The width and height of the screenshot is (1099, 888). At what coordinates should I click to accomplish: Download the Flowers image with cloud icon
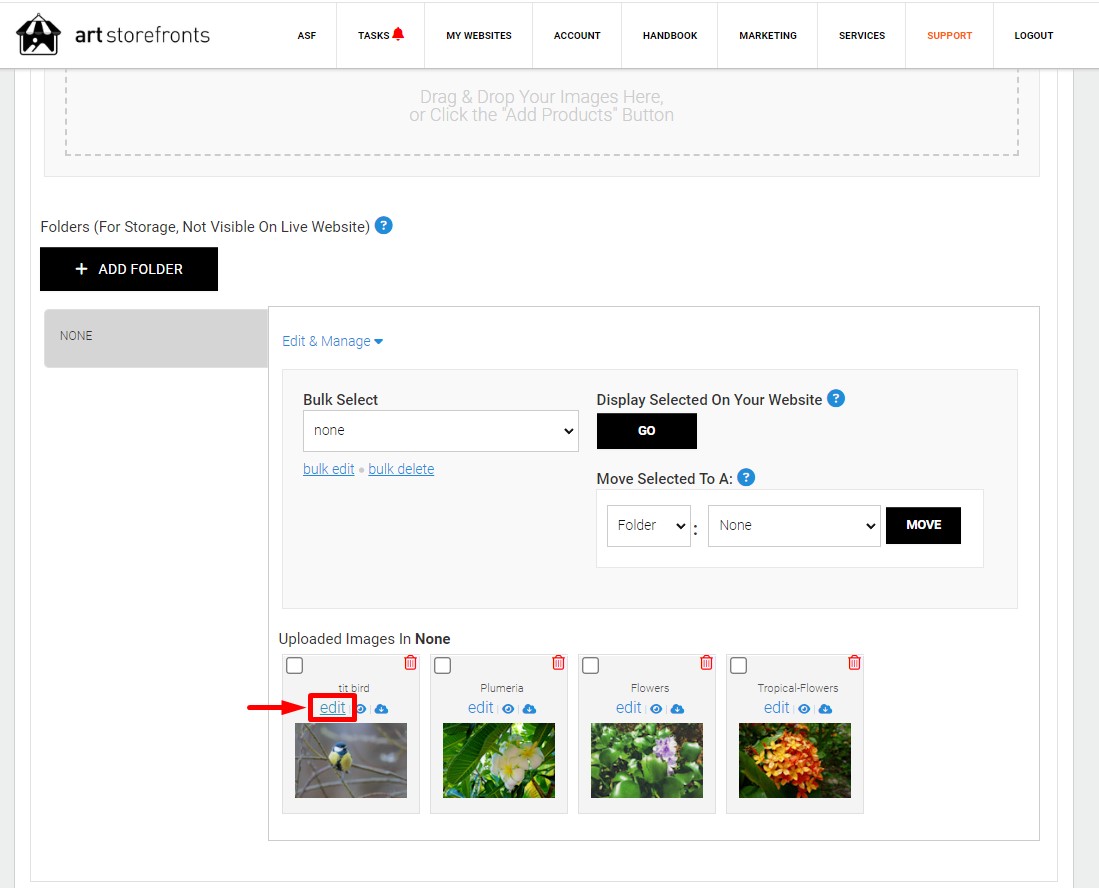tap(677, 709)
